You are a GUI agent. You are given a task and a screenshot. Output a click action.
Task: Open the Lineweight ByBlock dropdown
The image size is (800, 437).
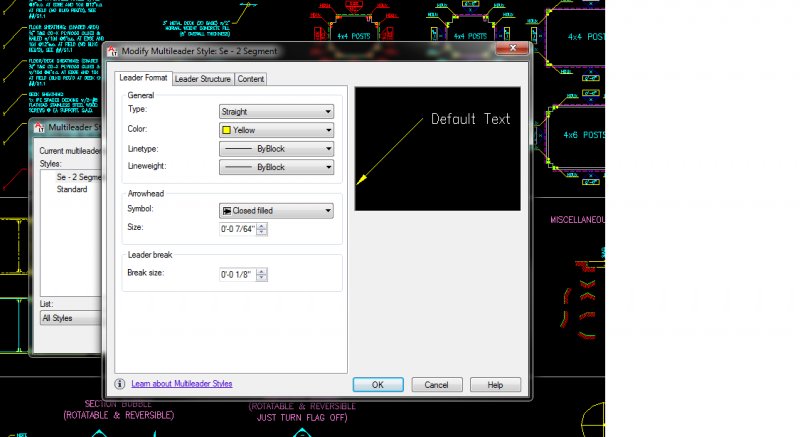point(277,167)
